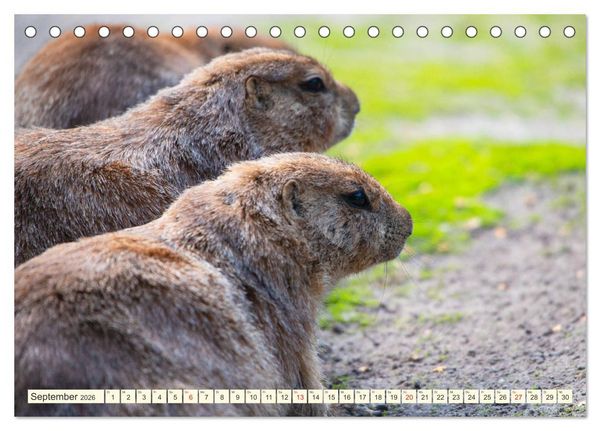Image resolution: width=600 pixels, height=431 pixels.
Task: Choose day 29 in the date row
Action: pos(550,397)
